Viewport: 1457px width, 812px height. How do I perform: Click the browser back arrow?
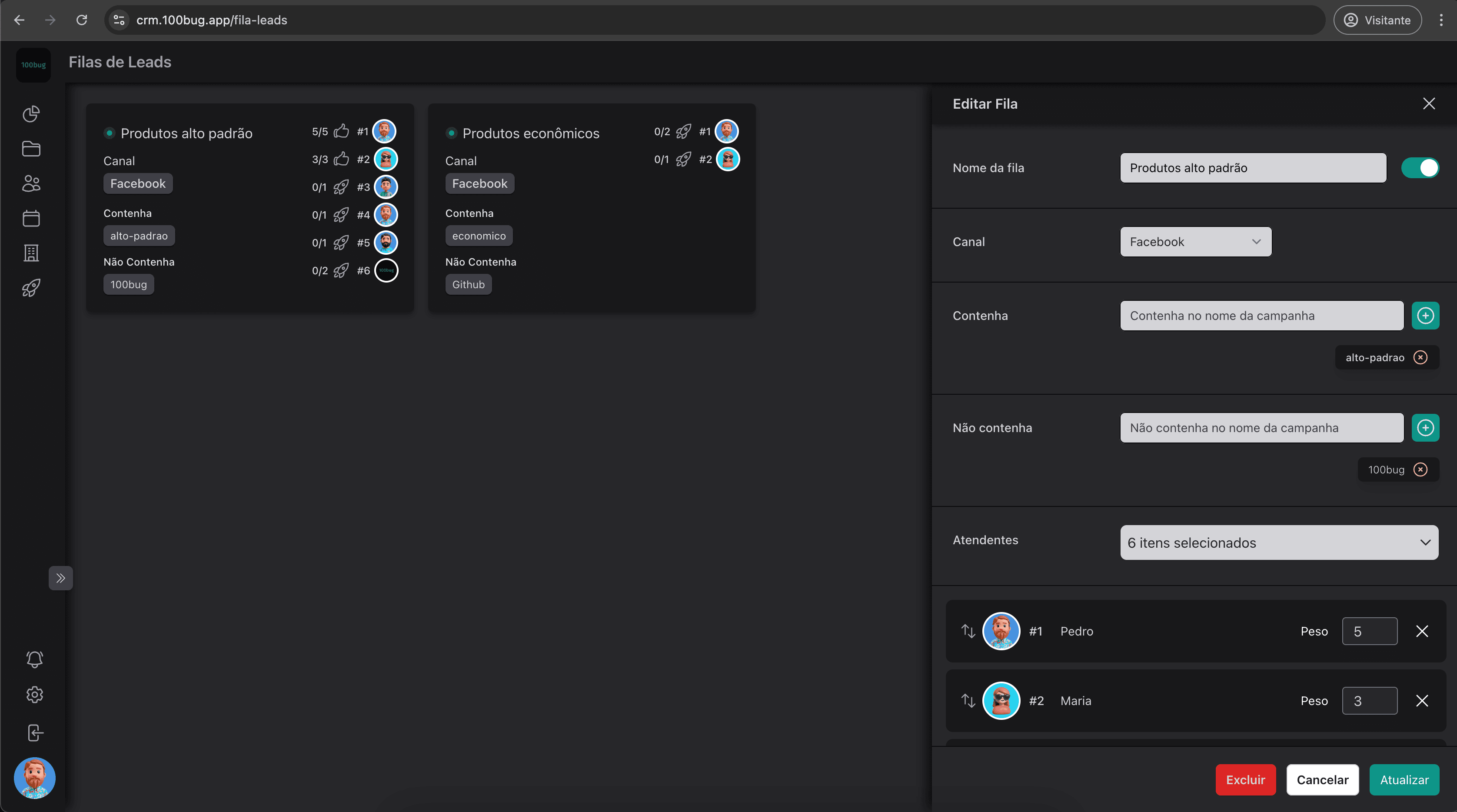(19, 20)
